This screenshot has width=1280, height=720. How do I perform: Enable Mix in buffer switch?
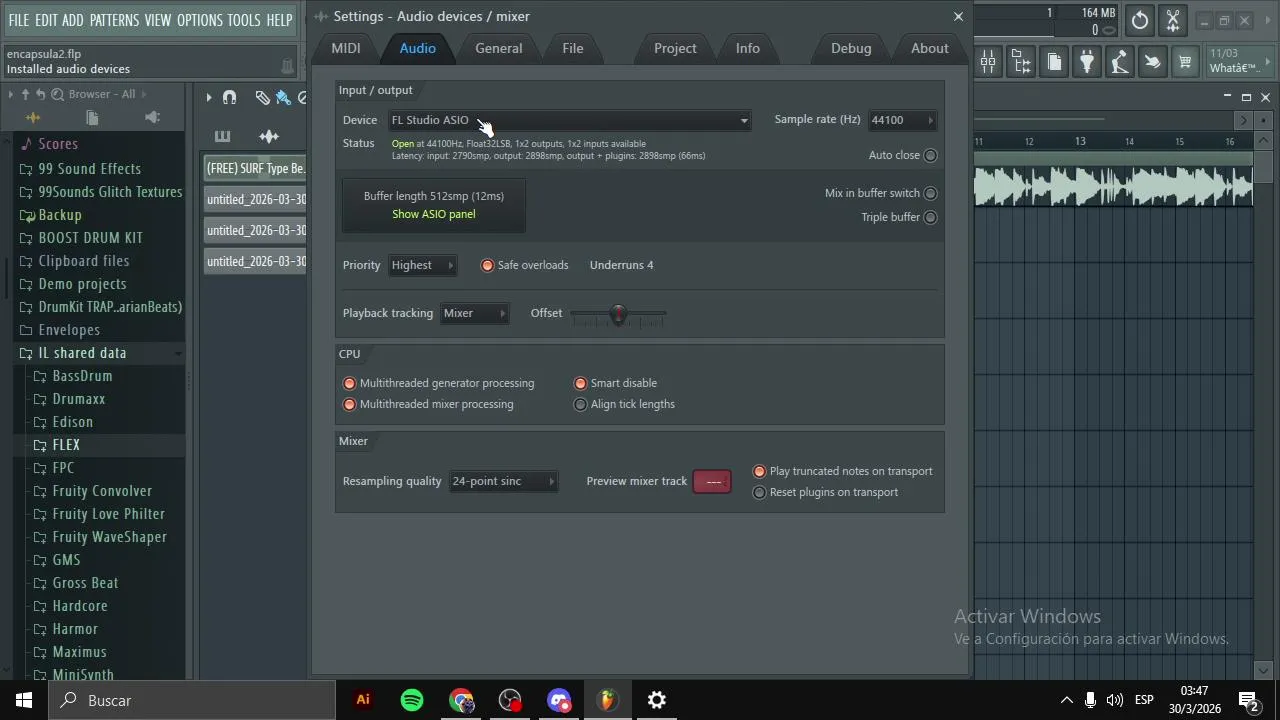[930, 193]
